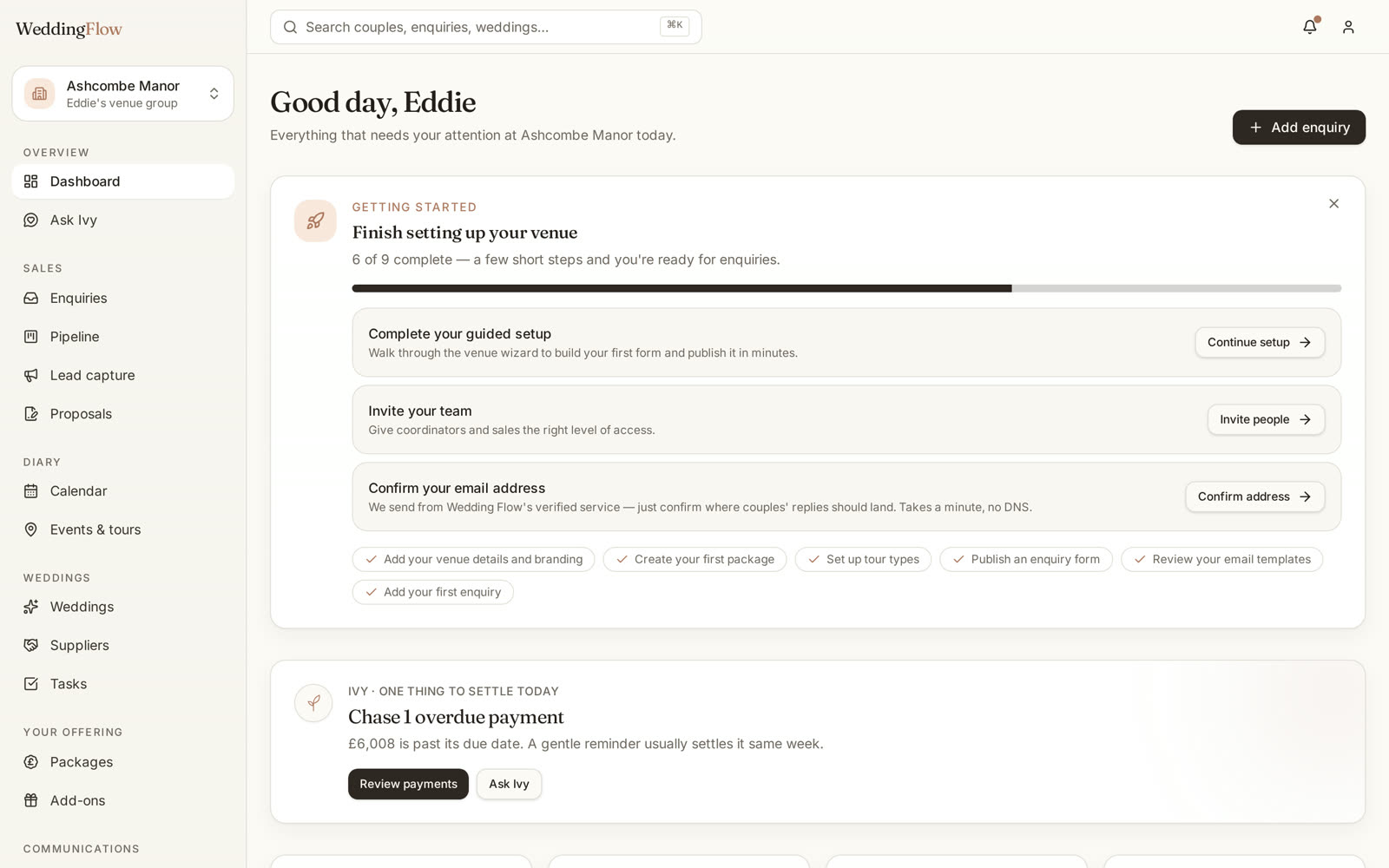The image size is (1389, 868).
Task: Open Lead capture megaphone icon
Action: [31, 375]
